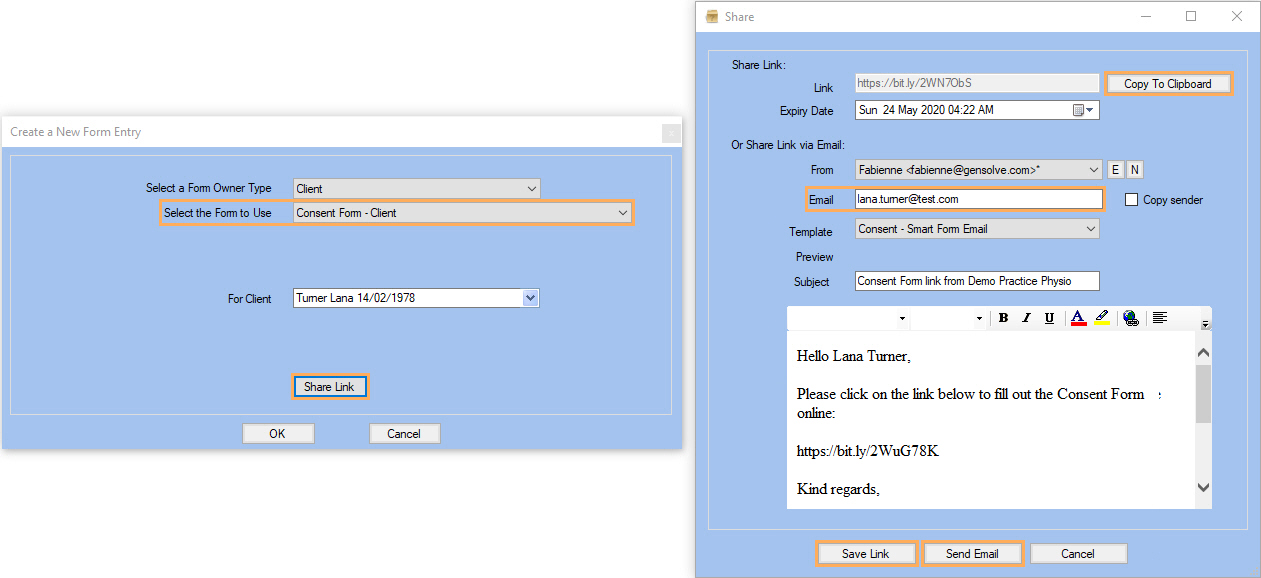Click the Share Link button
The width and height of the screenshot is (1261, 578).
pyautogui.click(x=330, y=387)
